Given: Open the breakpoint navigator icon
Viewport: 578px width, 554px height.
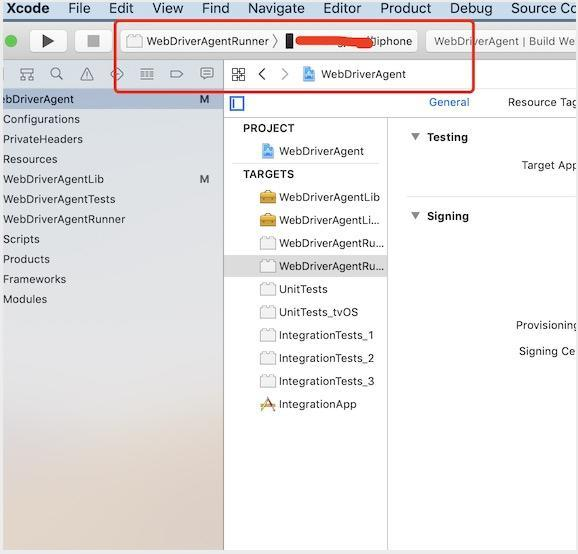Looking at the screenshot, I should 177,74.
